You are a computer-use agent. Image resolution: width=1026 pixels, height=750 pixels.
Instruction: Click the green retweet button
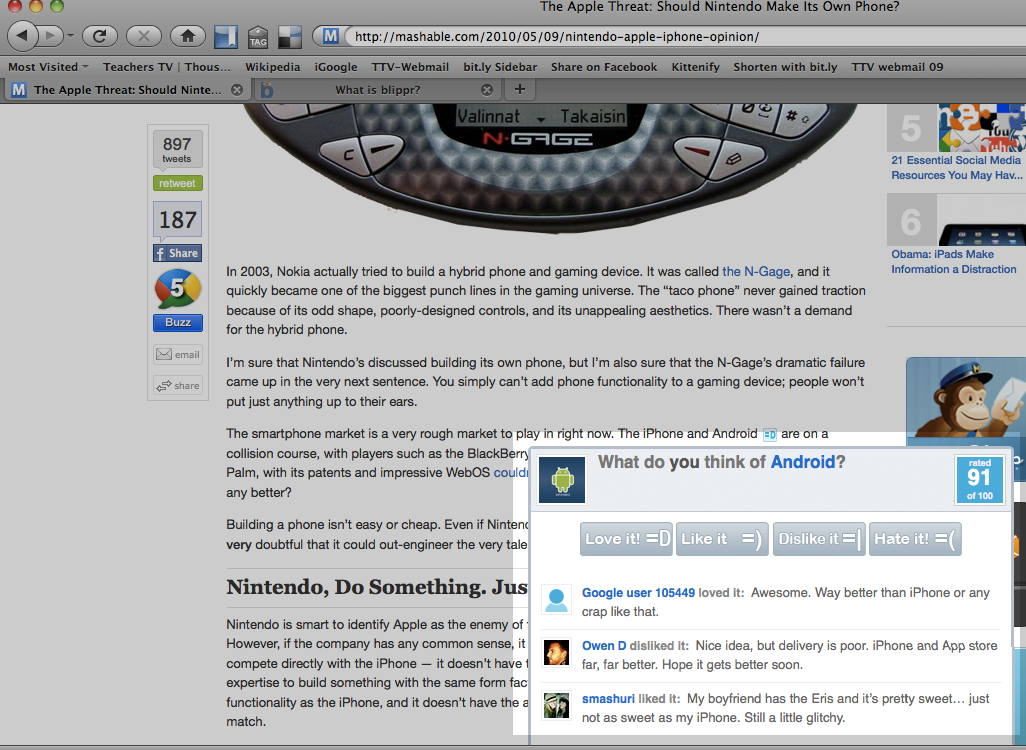coord(177,183)
